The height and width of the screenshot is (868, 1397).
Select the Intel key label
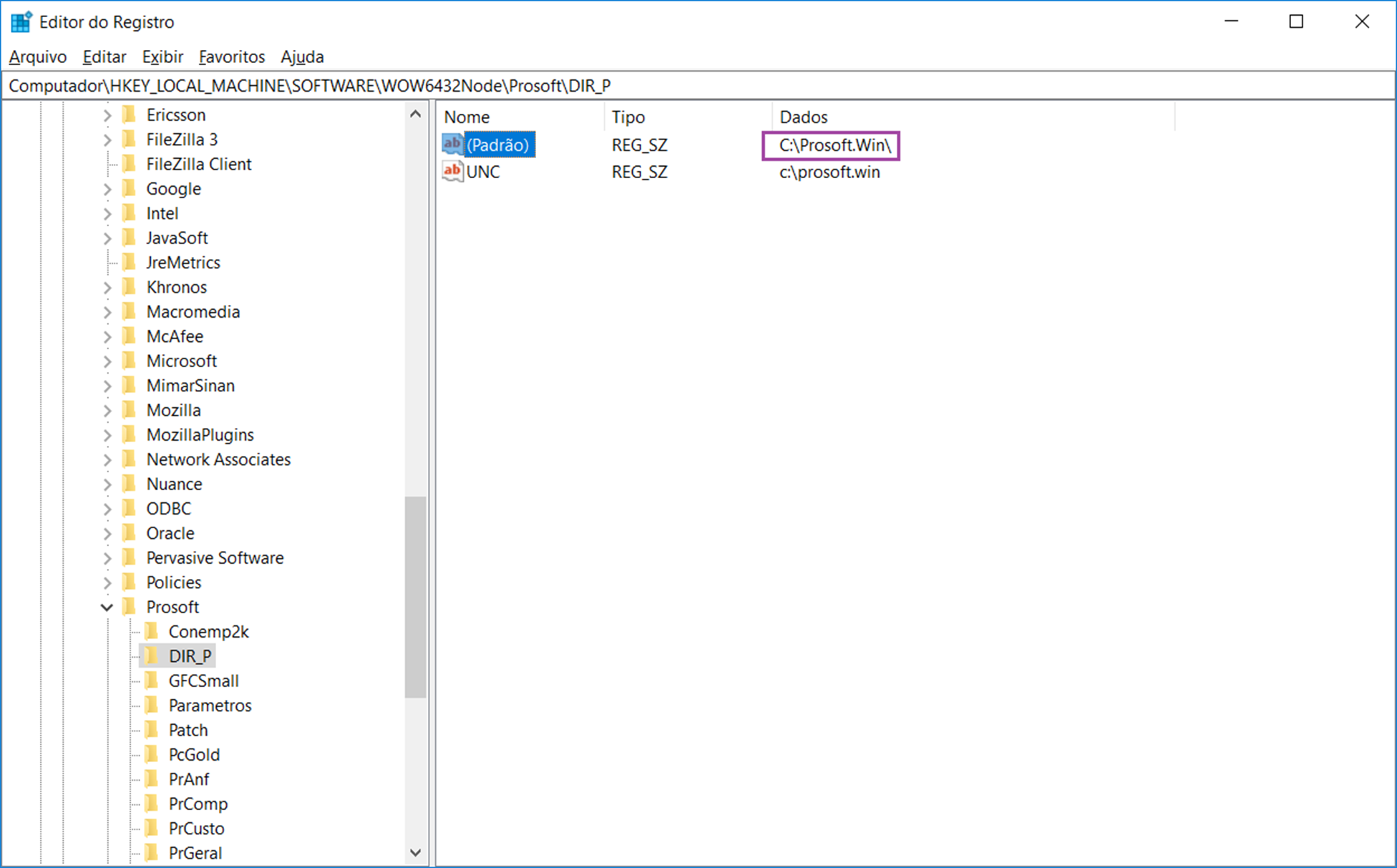point(162,213)
